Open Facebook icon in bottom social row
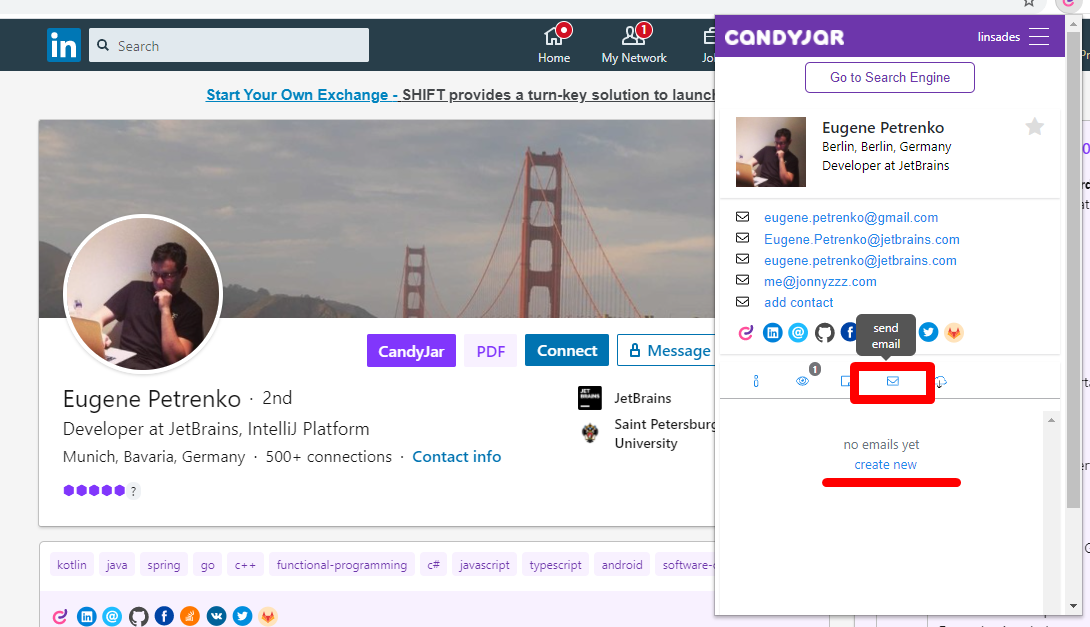1090x627 pixels. tap(164, 616)
